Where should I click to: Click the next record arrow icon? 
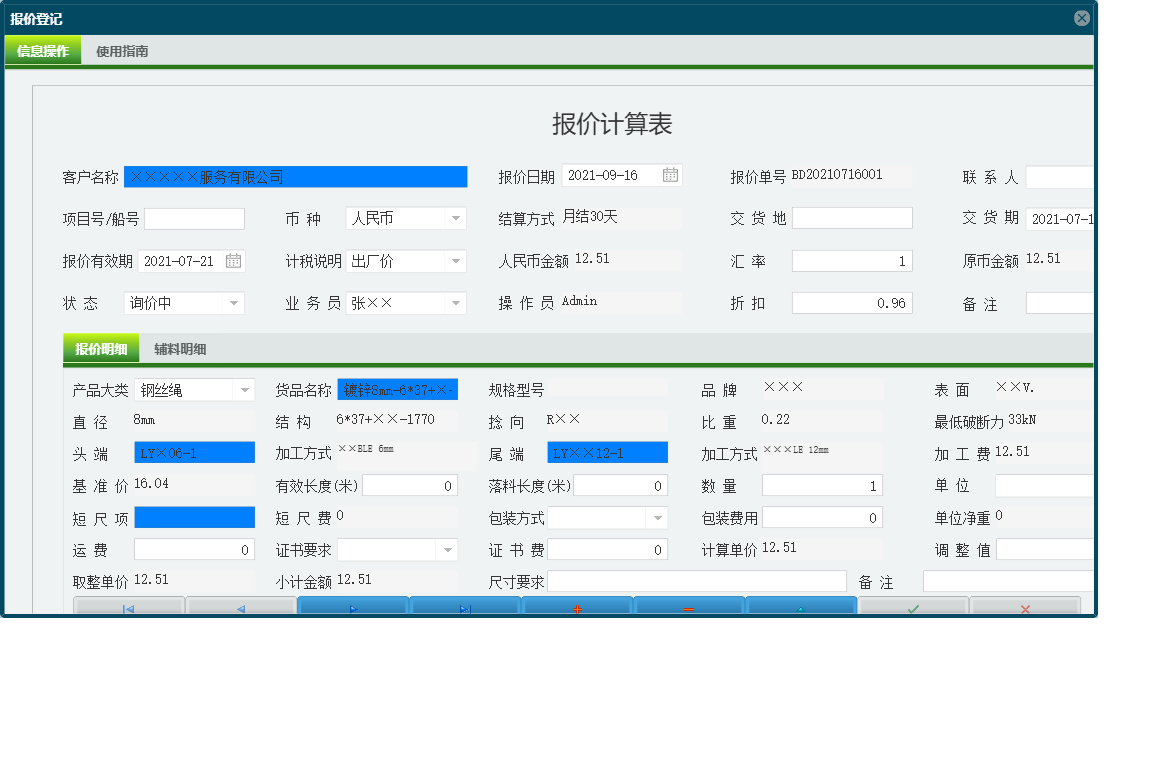tap(352, 606)
